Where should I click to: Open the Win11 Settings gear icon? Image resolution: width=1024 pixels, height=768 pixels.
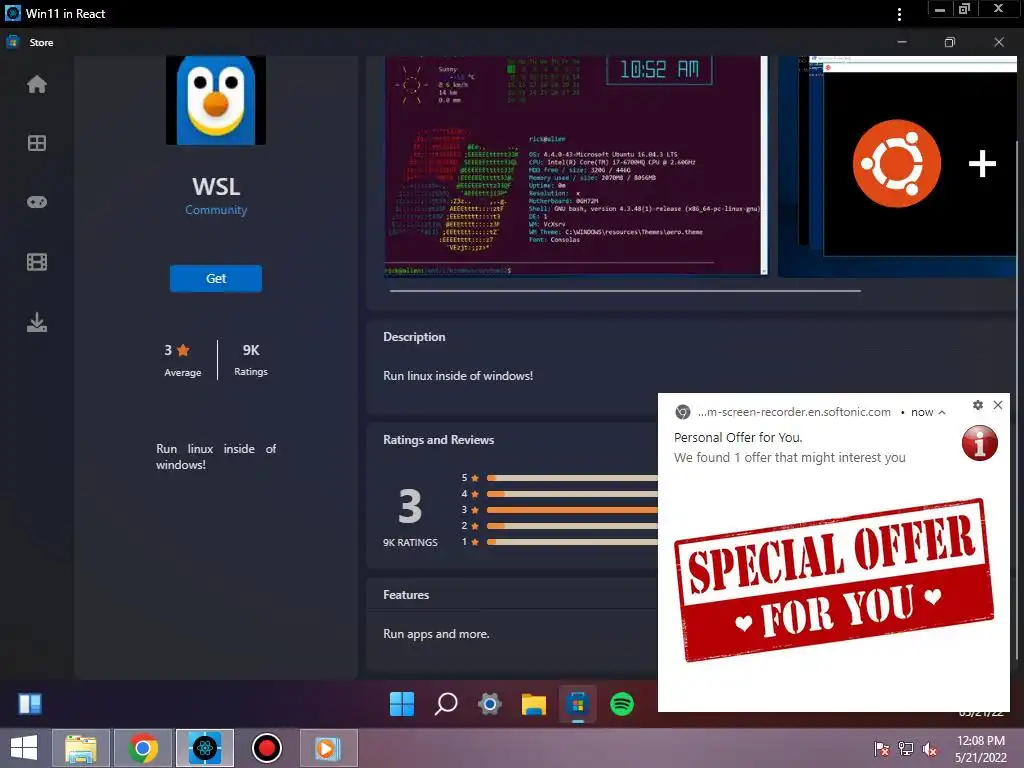490,704
